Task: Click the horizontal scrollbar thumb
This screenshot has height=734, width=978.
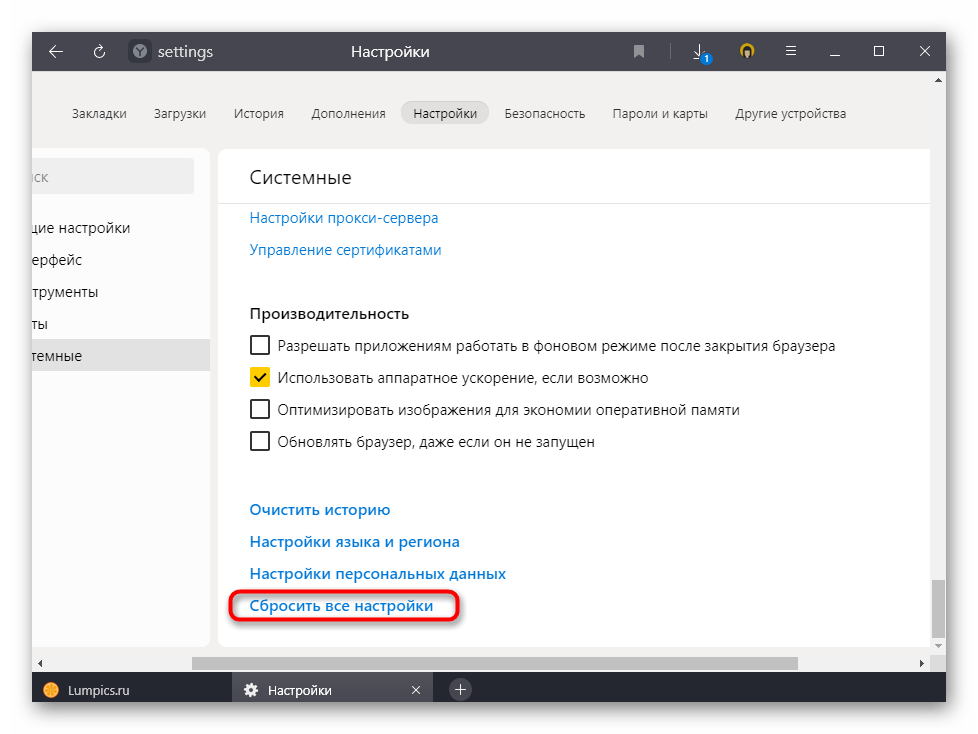Action: (x=495, y=663)
